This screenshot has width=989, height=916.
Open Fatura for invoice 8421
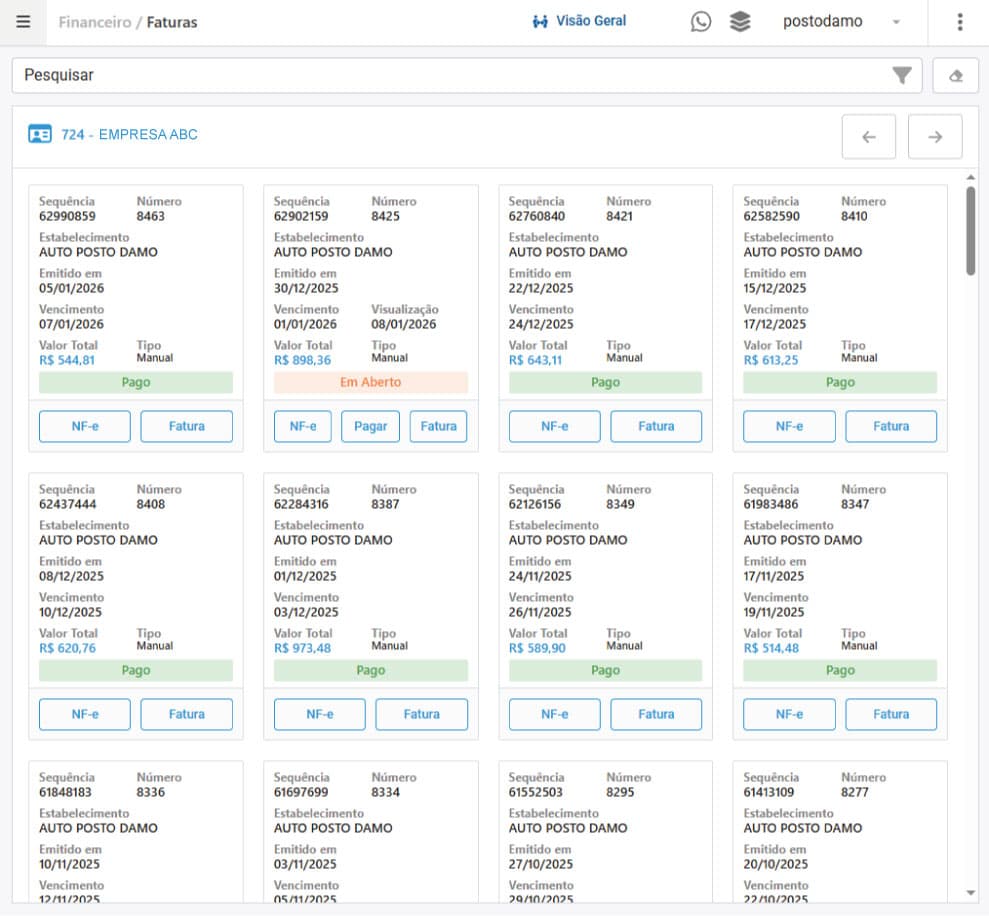656,426
